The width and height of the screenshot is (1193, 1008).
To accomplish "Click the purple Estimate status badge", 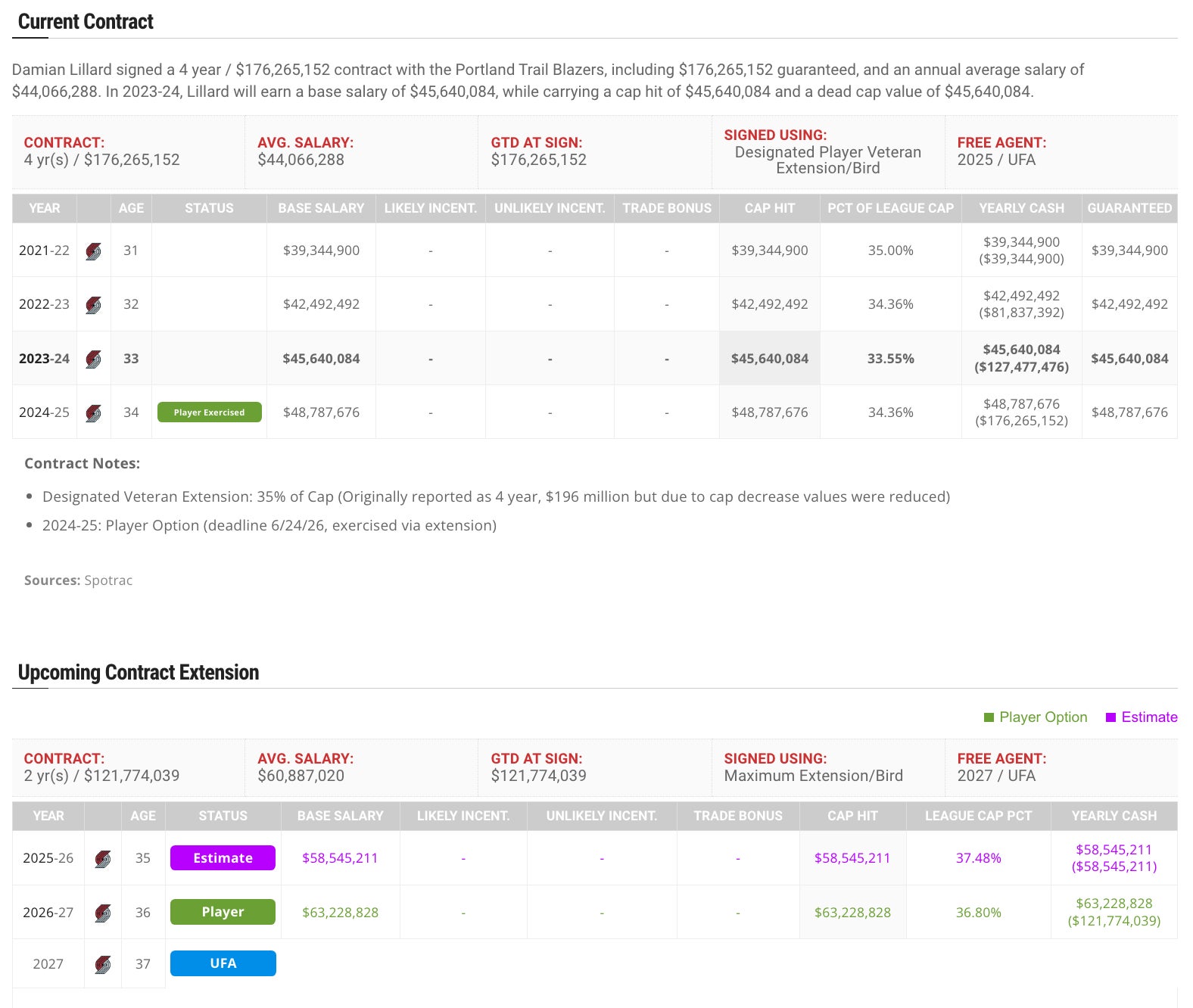I will point(223,858).
